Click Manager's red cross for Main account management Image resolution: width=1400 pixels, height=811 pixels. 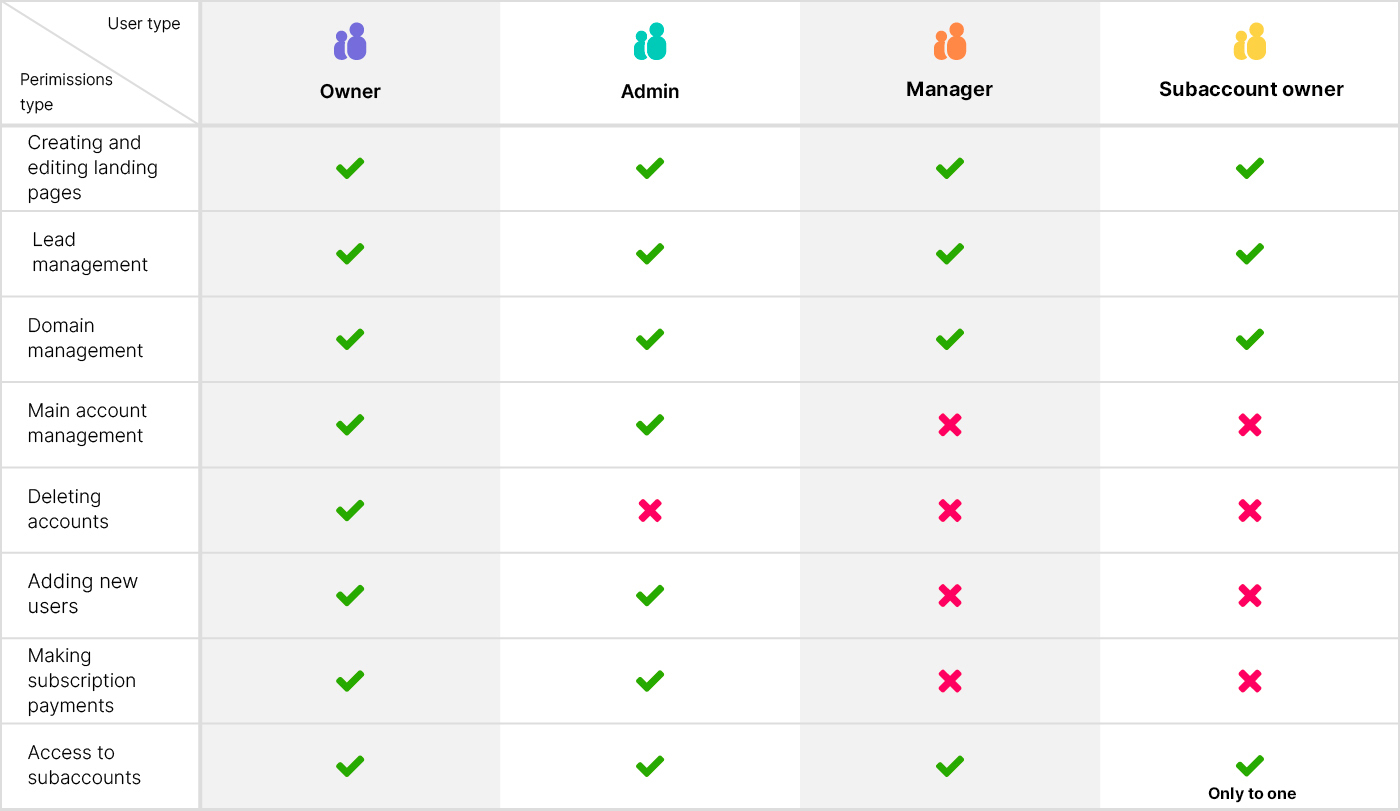[950, 425]
